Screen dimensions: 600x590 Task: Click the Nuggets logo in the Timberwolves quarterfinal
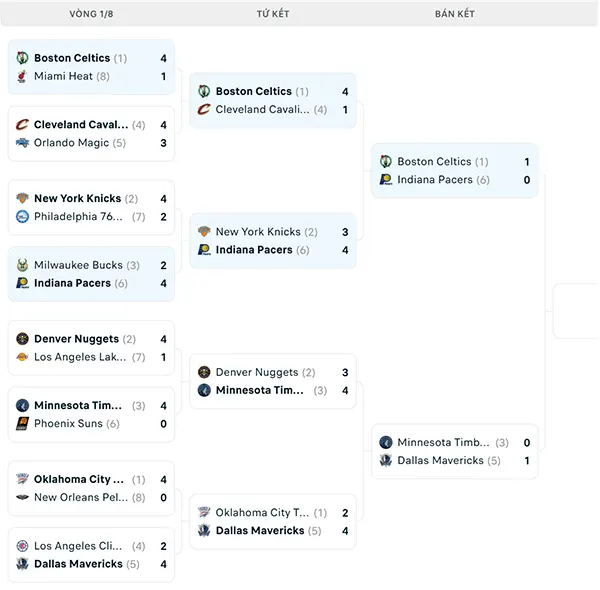(204, 372)
